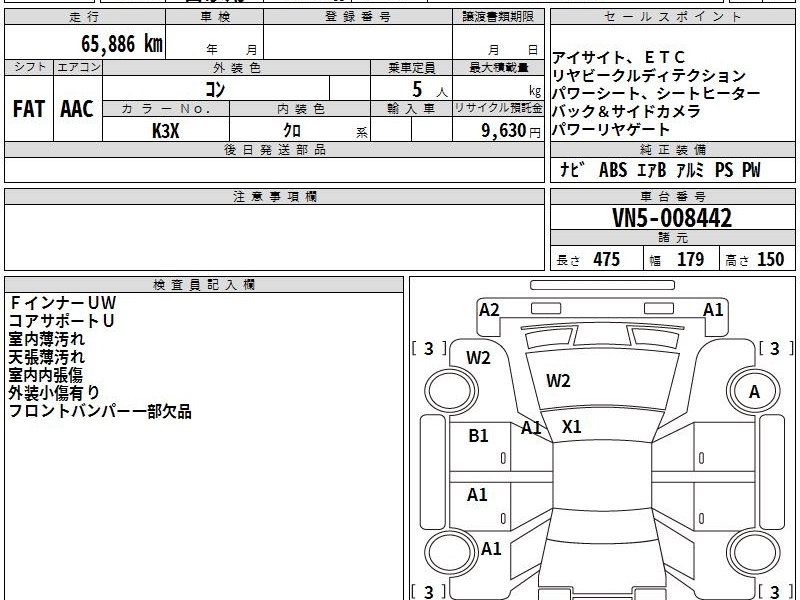Click the 室内内張傷 inspector note
This screenshot has height=600, width=800.
coord(45,374)
